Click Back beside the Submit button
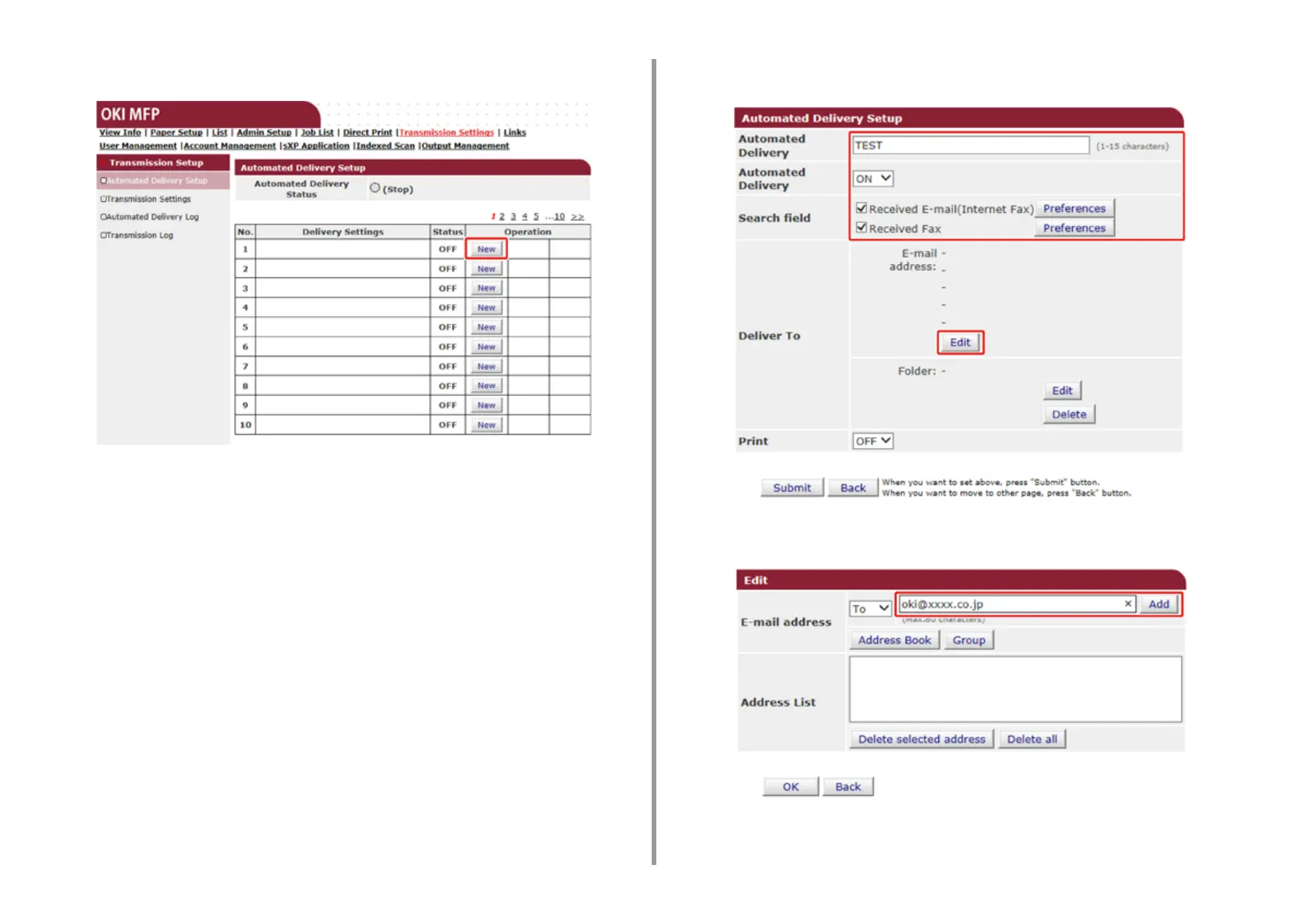The image size is (1308, 924). point(853,488)
